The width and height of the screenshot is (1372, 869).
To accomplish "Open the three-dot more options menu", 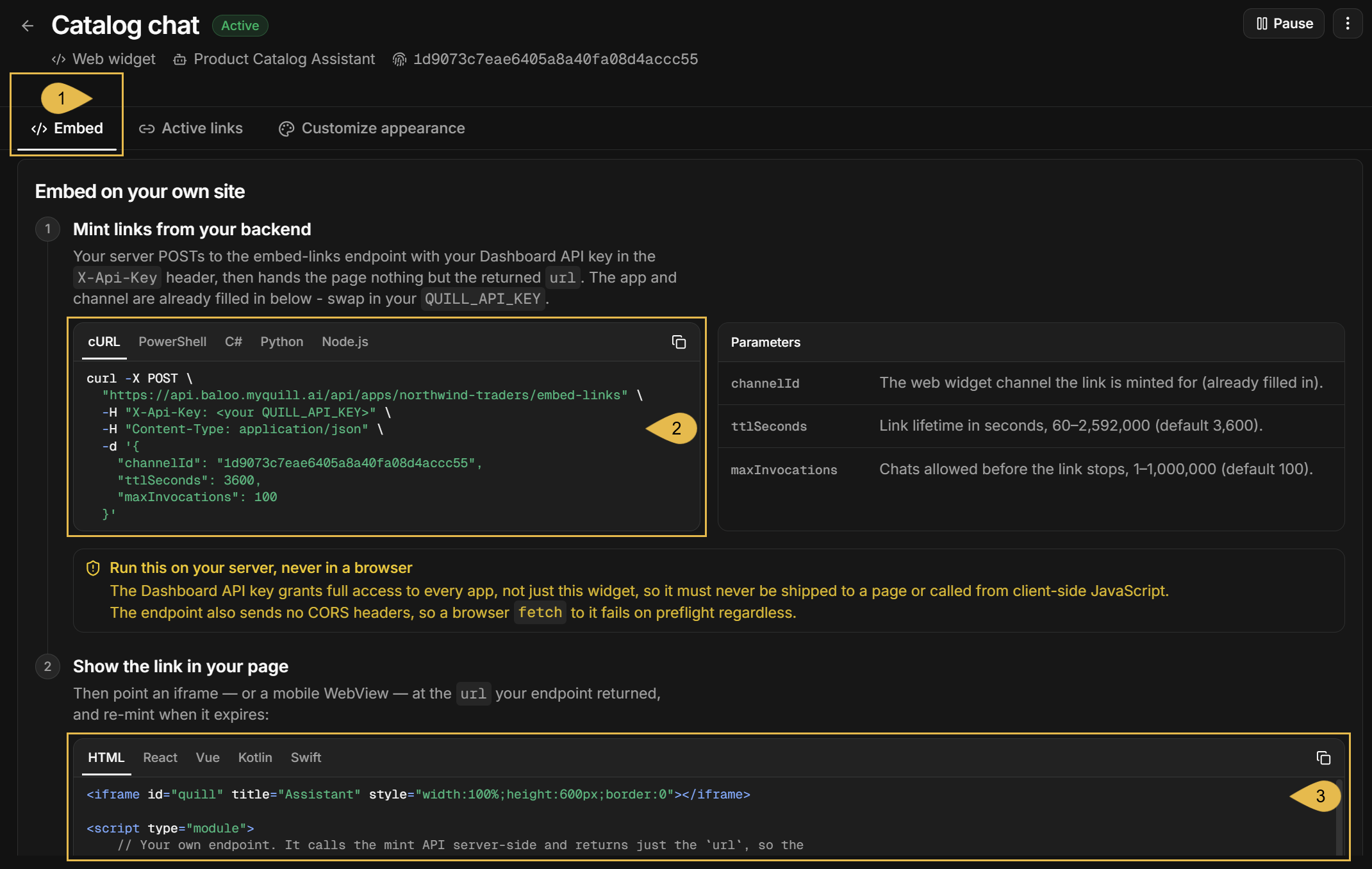I will click(1348, 24).
